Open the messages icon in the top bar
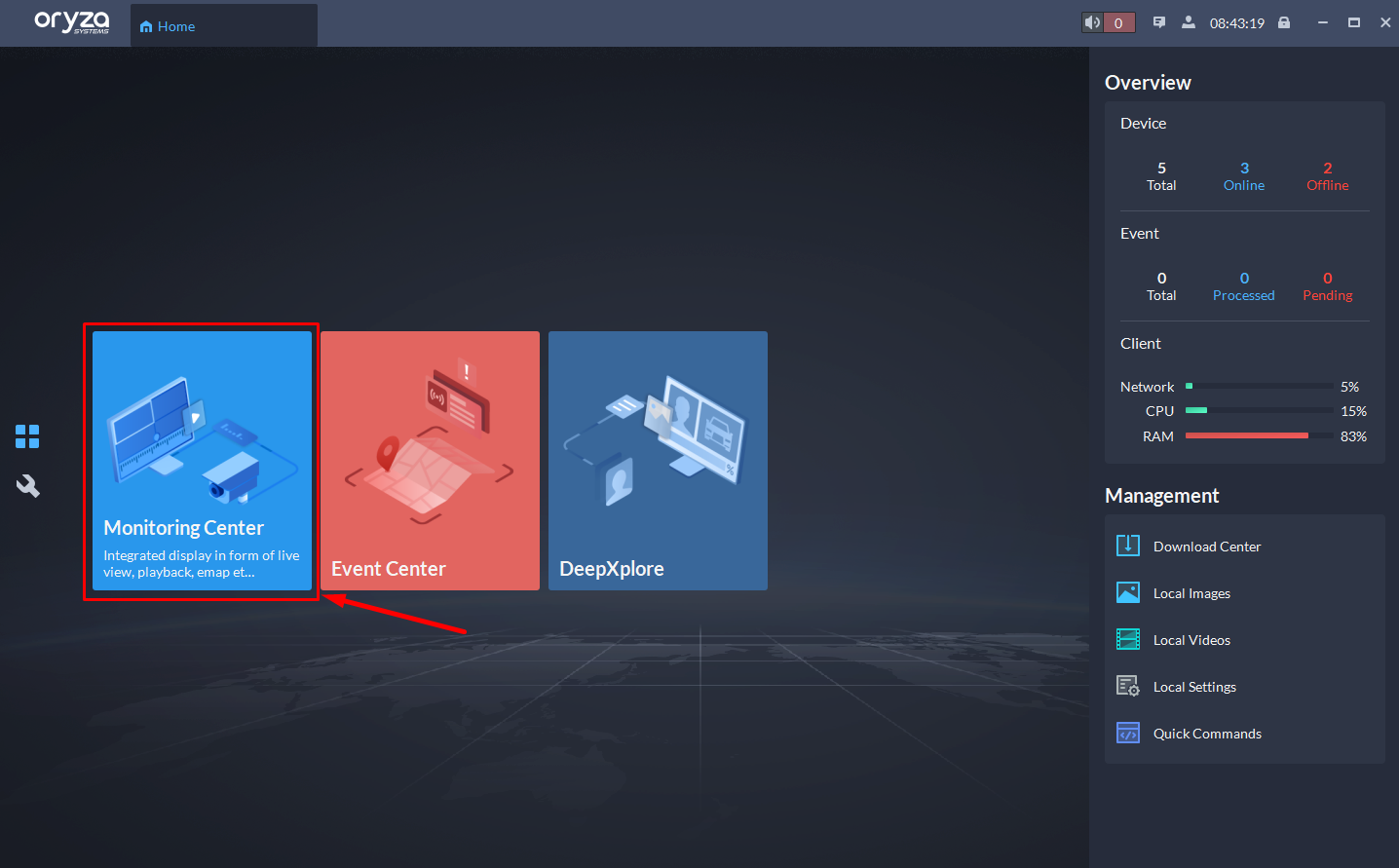1399x868 pixels. (x=1159, y=22)
